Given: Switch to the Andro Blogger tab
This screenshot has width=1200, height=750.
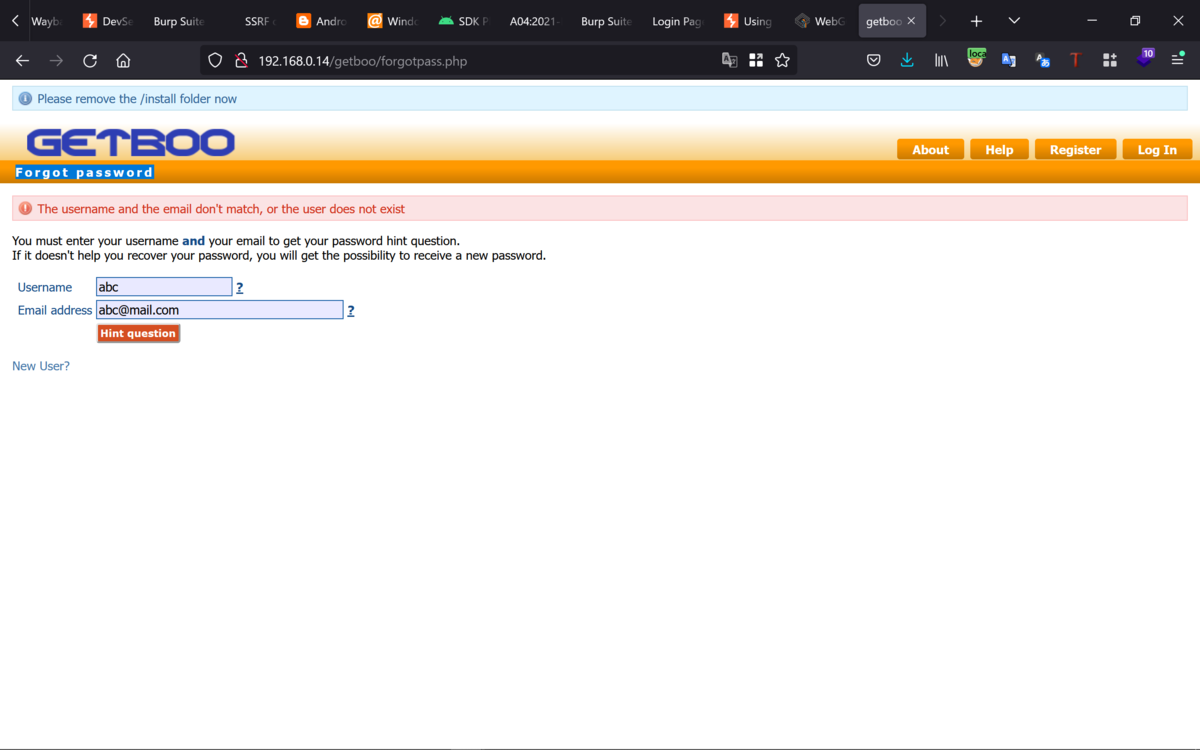Looking at the screenshot, I should (x=320, y=21).
